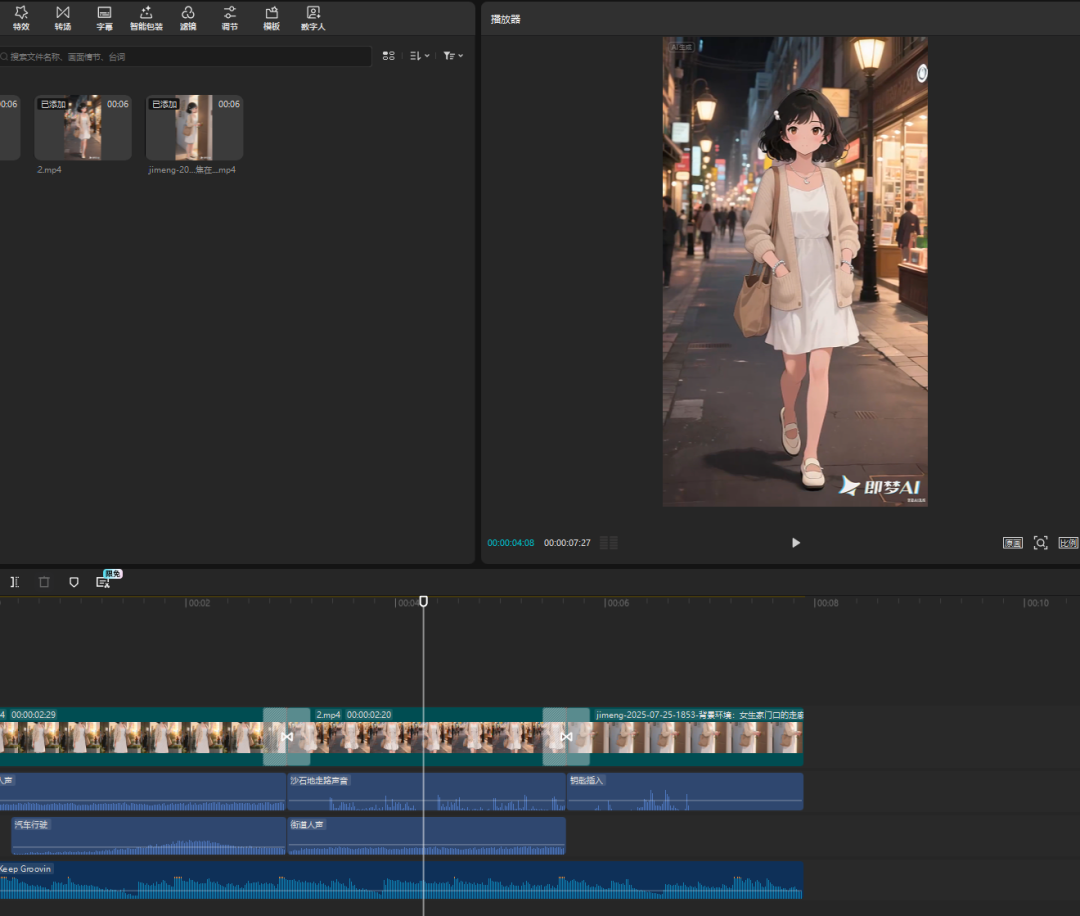Click the preview zoom fit icon
The image size is (1080, 916).
(x=1040, y=543)
